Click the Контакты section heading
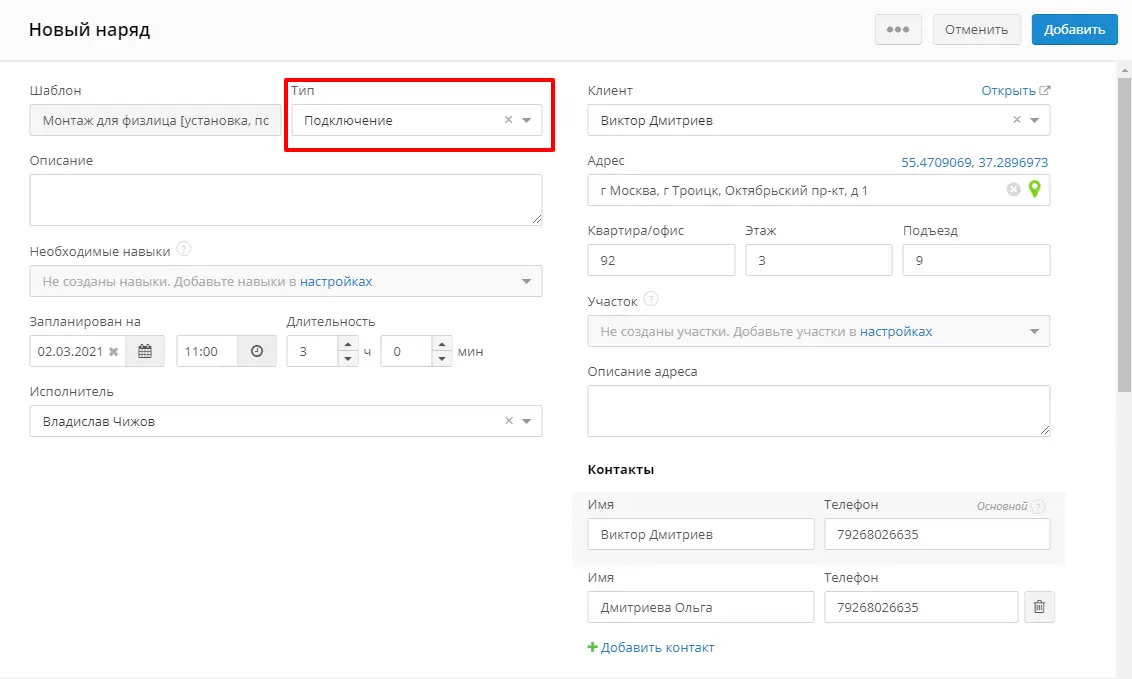Viewport: 1132px width, 679px height. coord(621,469)
